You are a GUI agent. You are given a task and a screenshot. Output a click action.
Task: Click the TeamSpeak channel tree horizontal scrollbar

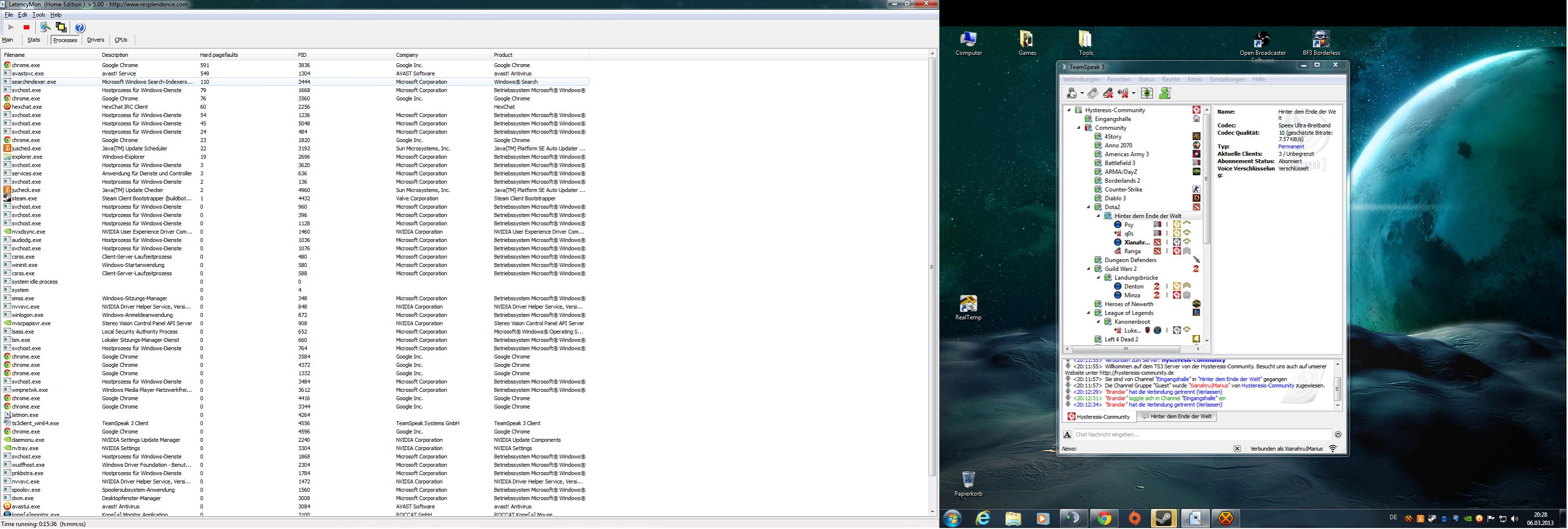[x=1126, y=349]
